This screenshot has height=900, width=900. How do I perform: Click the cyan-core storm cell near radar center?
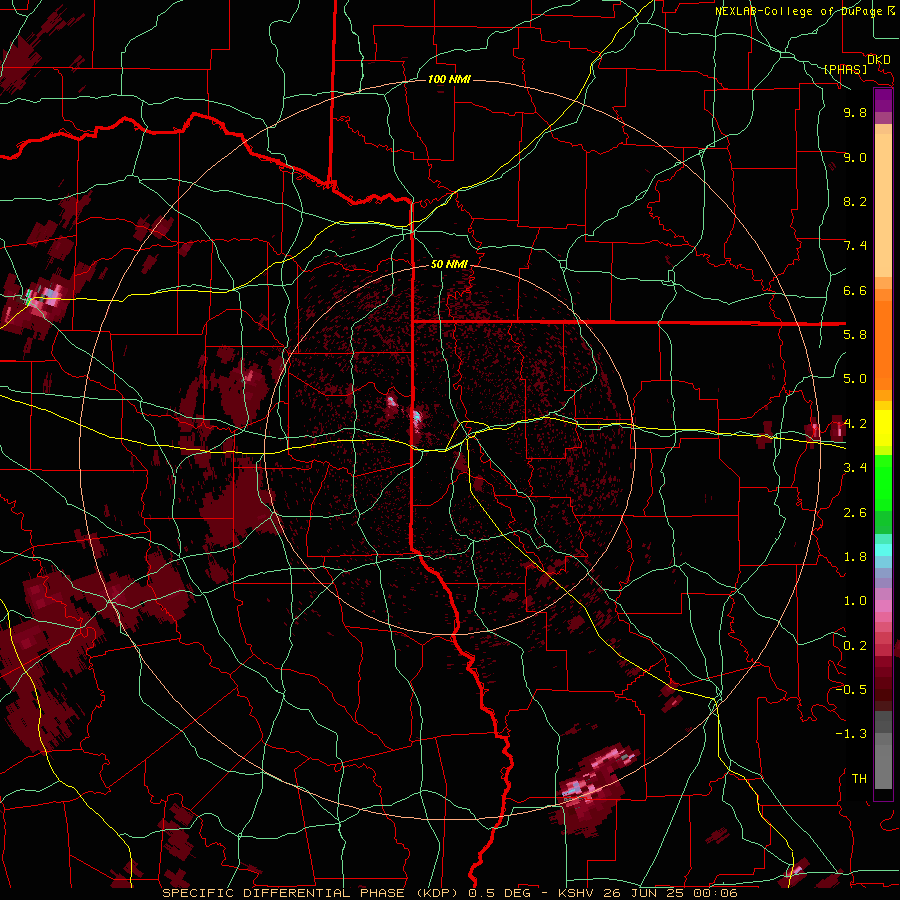pos(416,419)
